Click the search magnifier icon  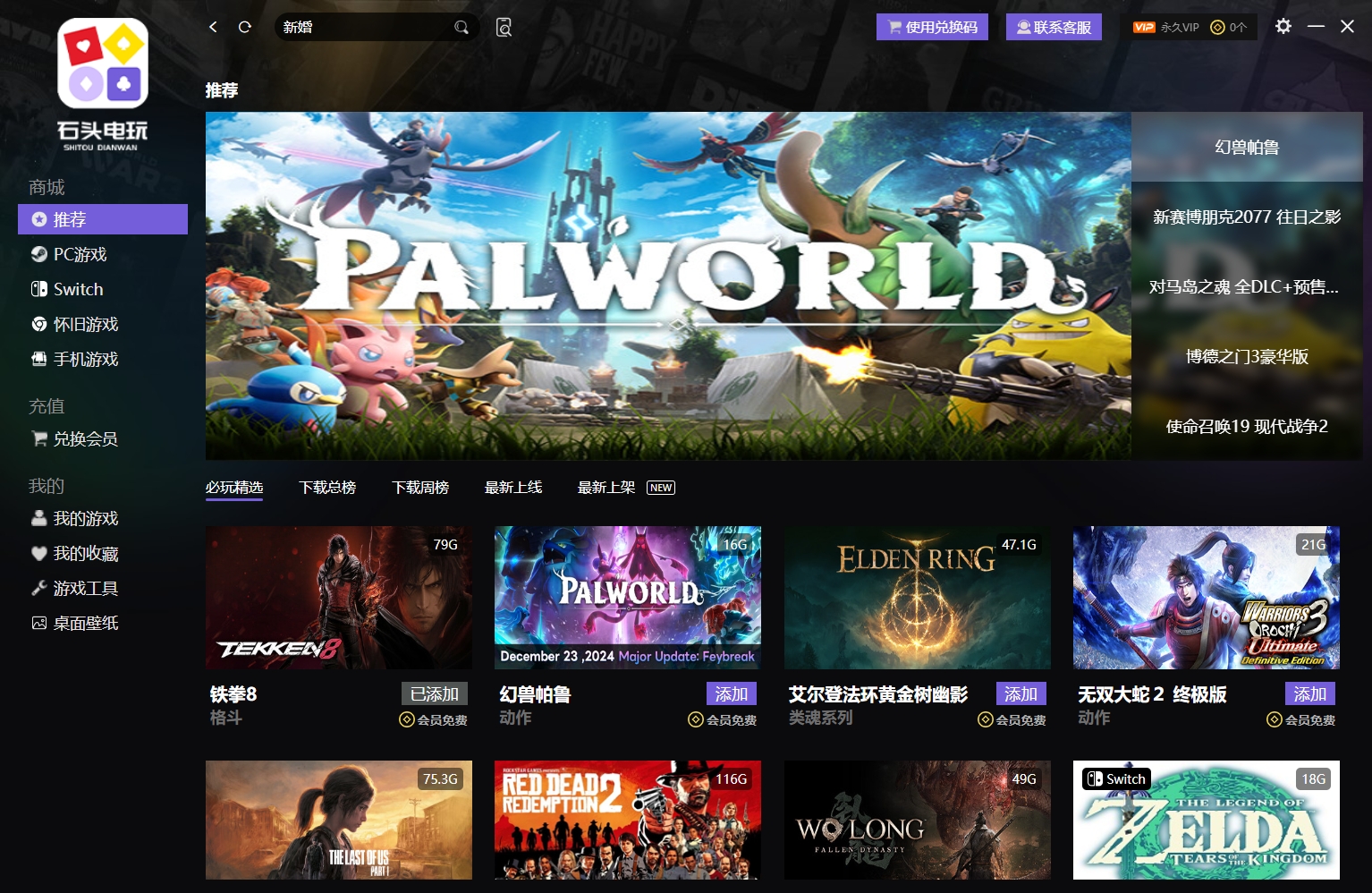point(462,27)
